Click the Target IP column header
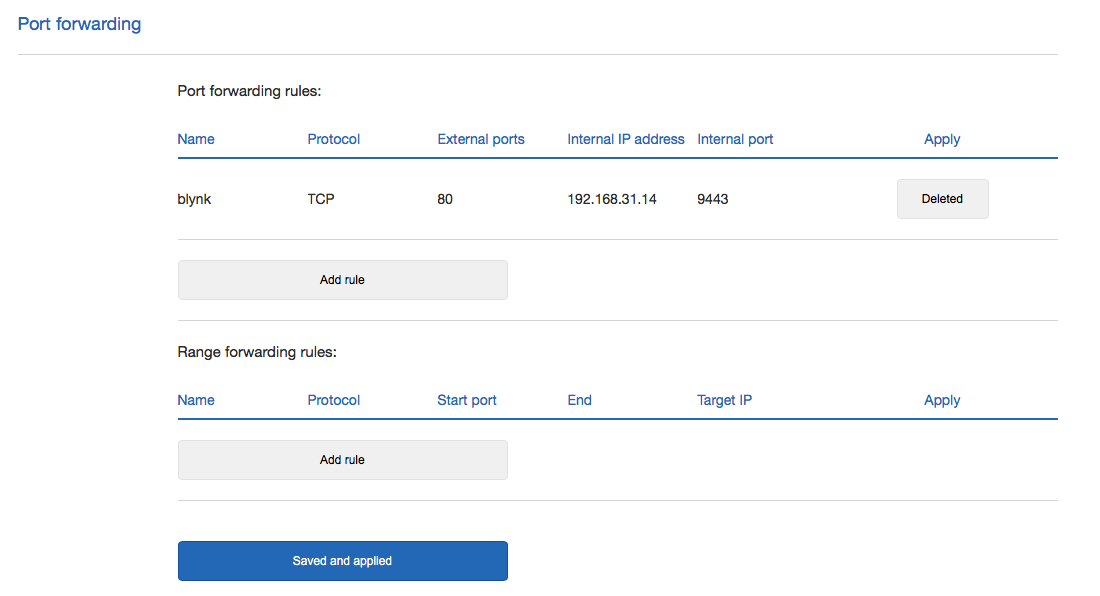The width and height of the screenshot is (1100, 596). pos(724,400)
